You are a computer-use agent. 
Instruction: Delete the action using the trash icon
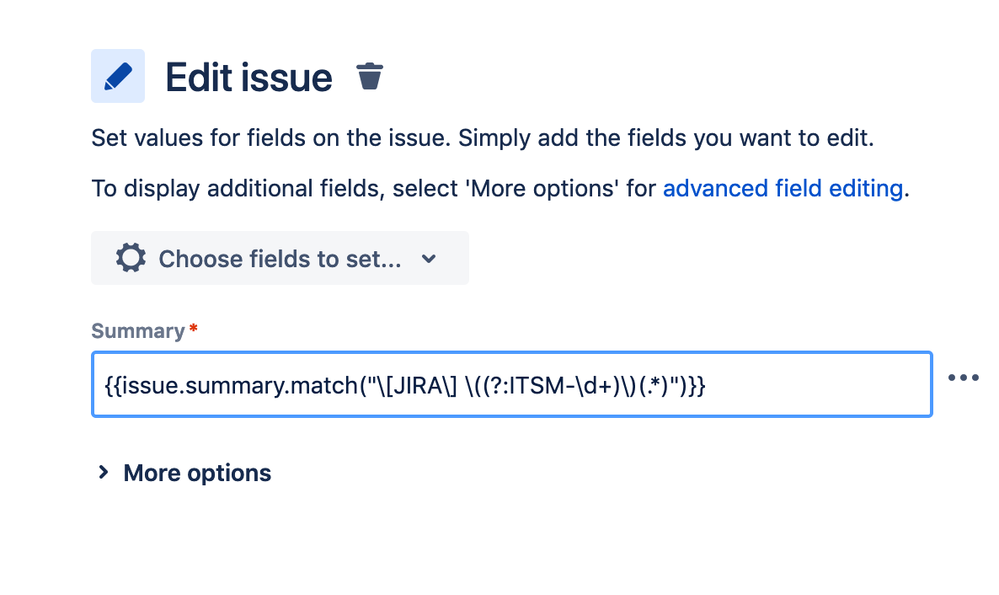coord(370,76)
